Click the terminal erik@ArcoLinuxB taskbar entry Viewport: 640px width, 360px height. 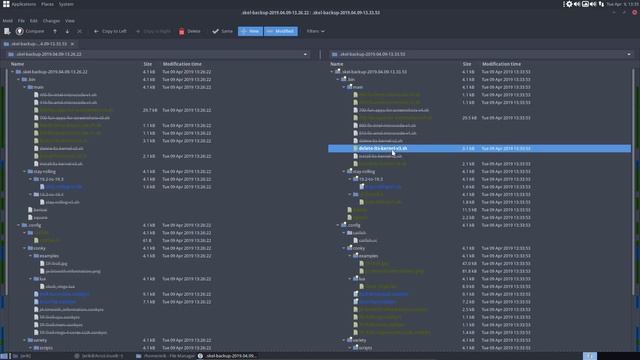click(x=98, y=356)
